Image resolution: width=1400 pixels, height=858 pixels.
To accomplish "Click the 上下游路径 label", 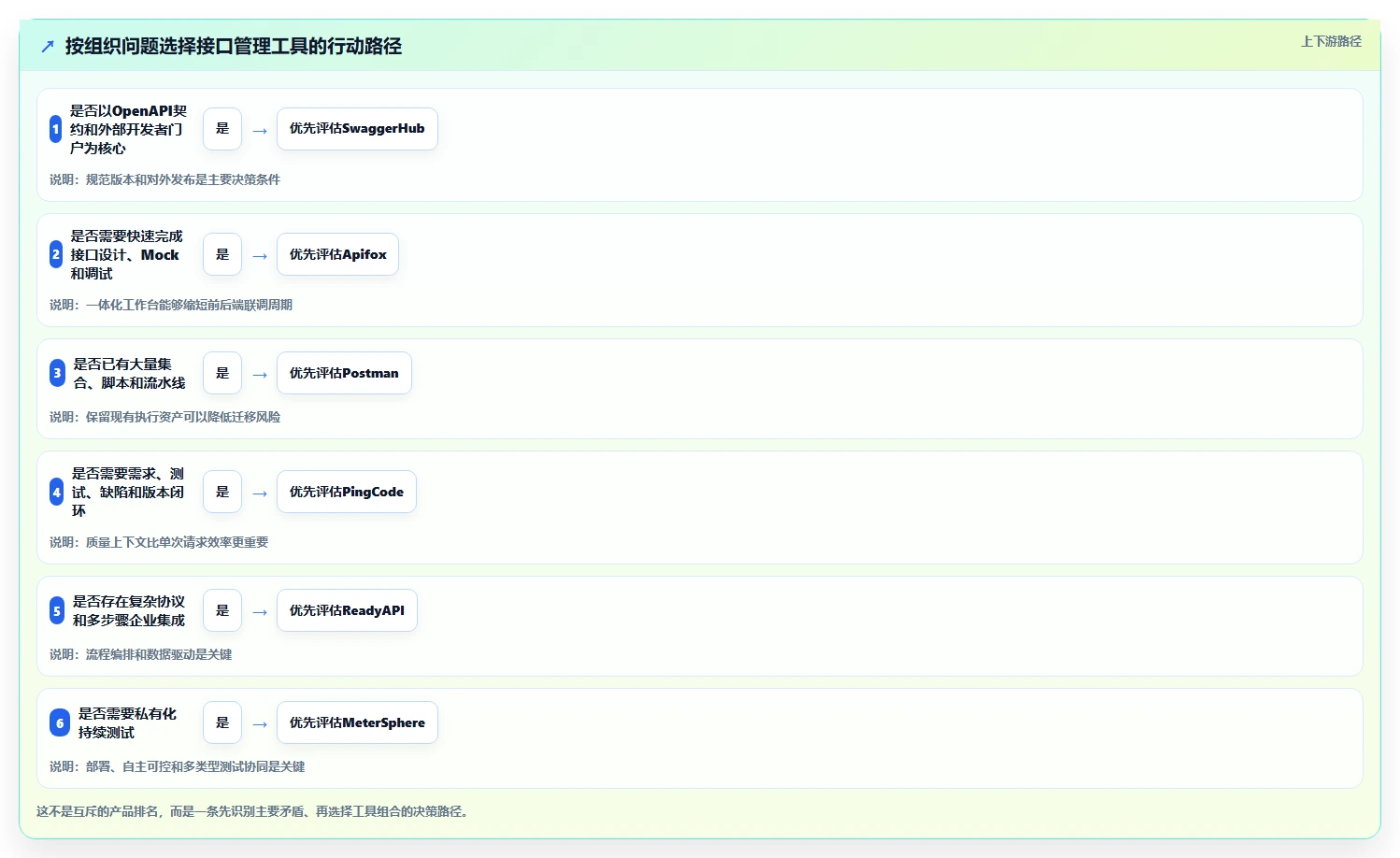I will pyautogui.click(x=1331, y=41).
